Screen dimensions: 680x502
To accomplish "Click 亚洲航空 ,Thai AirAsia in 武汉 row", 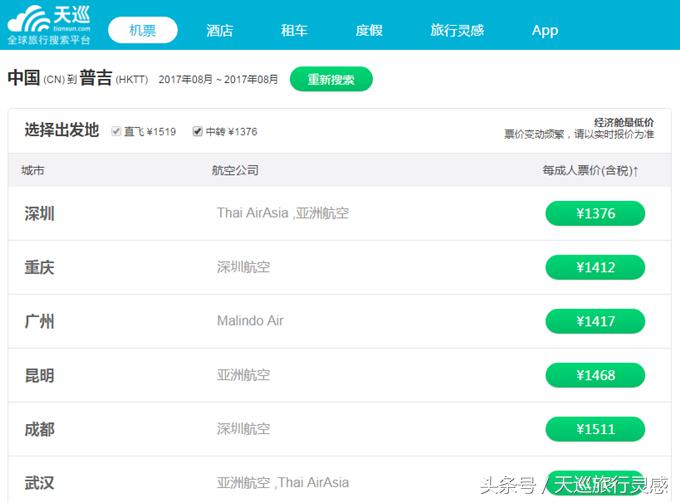I will coord(283,482).
